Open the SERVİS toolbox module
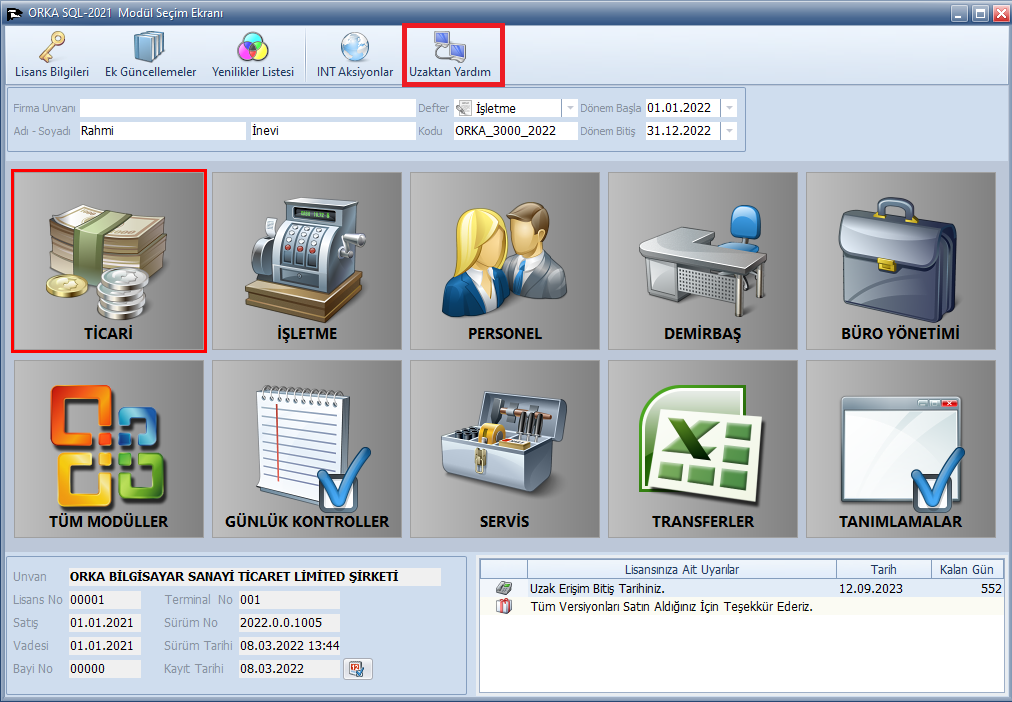 click(504, 449)
